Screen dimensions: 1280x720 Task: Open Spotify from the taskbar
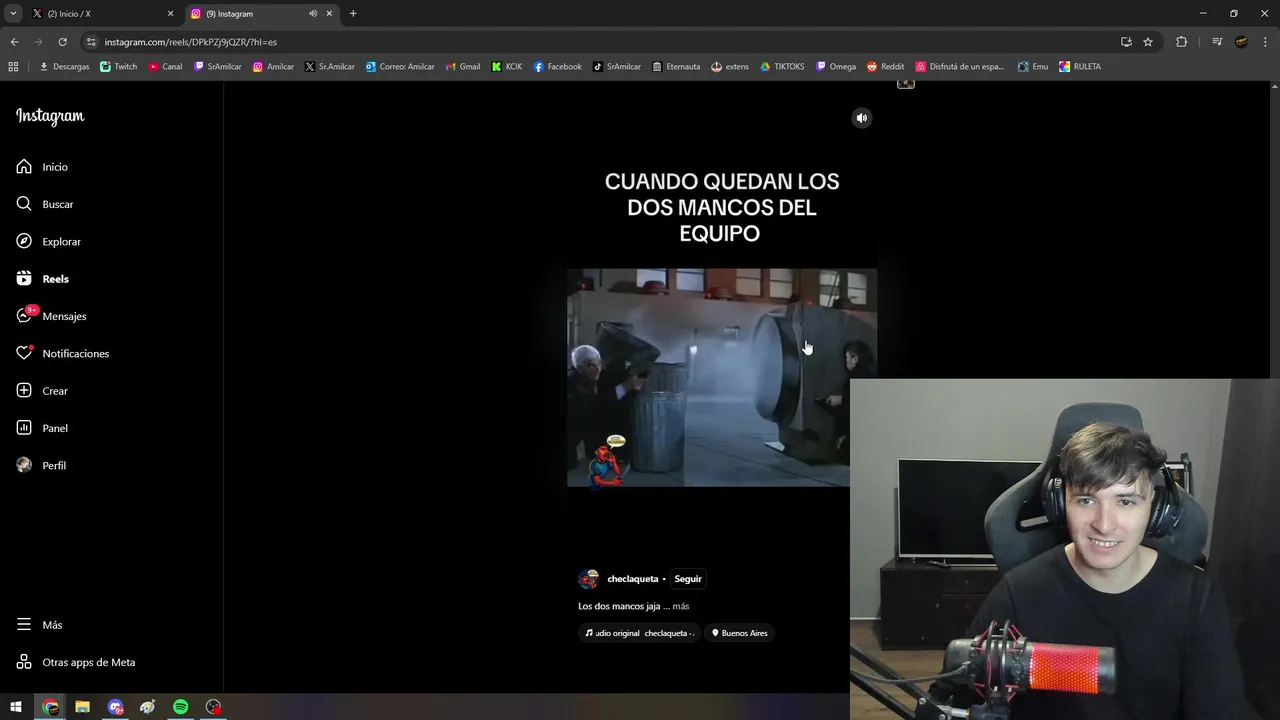[181, 707]
